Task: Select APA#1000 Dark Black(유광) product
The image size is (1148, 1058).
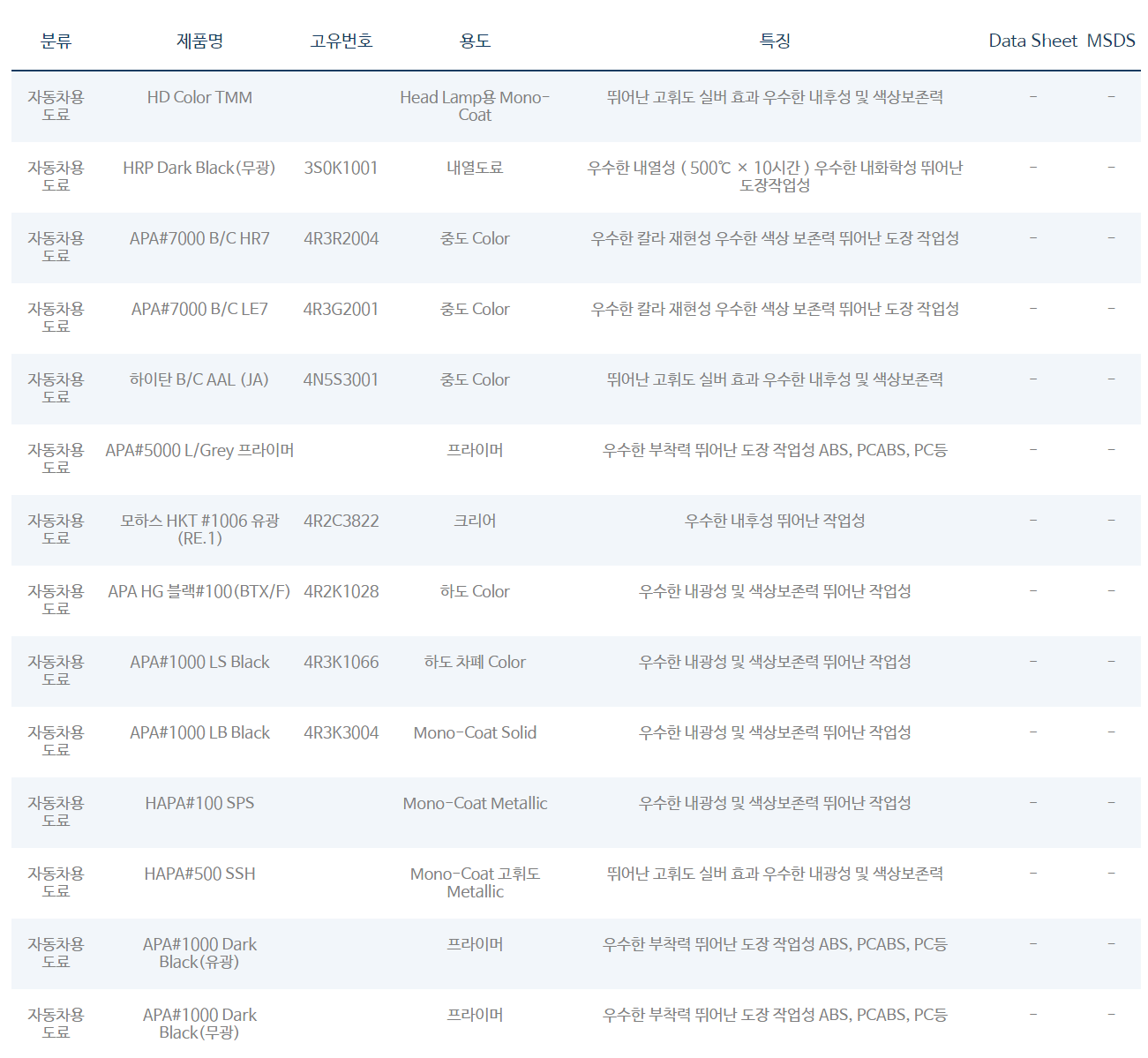Action: pos(199,952)
